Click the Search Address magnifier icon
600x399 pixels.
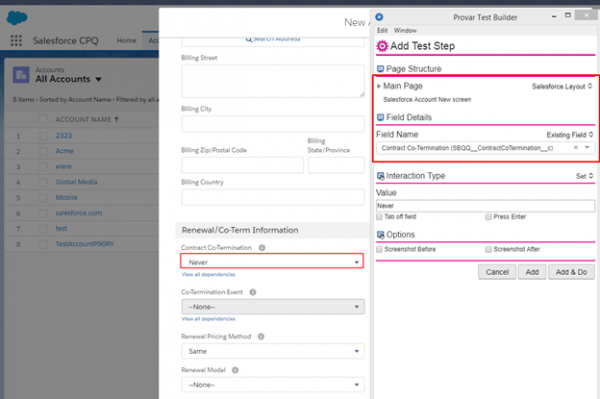pyautogui.click(x=249, y=39)
